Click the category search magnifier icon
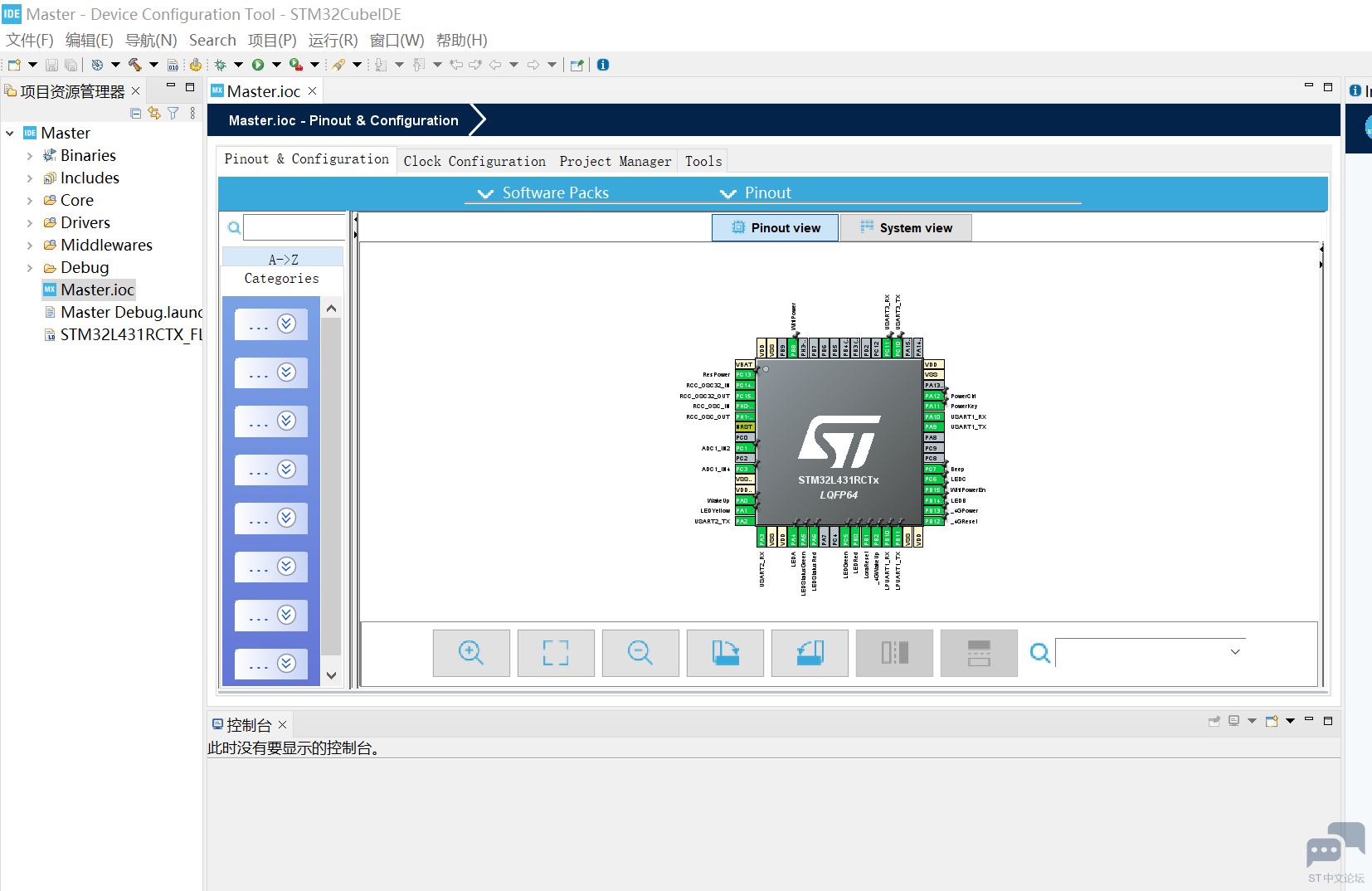Image resolution: width=1372 pixels, height=891 pixels. pos(235,227)
